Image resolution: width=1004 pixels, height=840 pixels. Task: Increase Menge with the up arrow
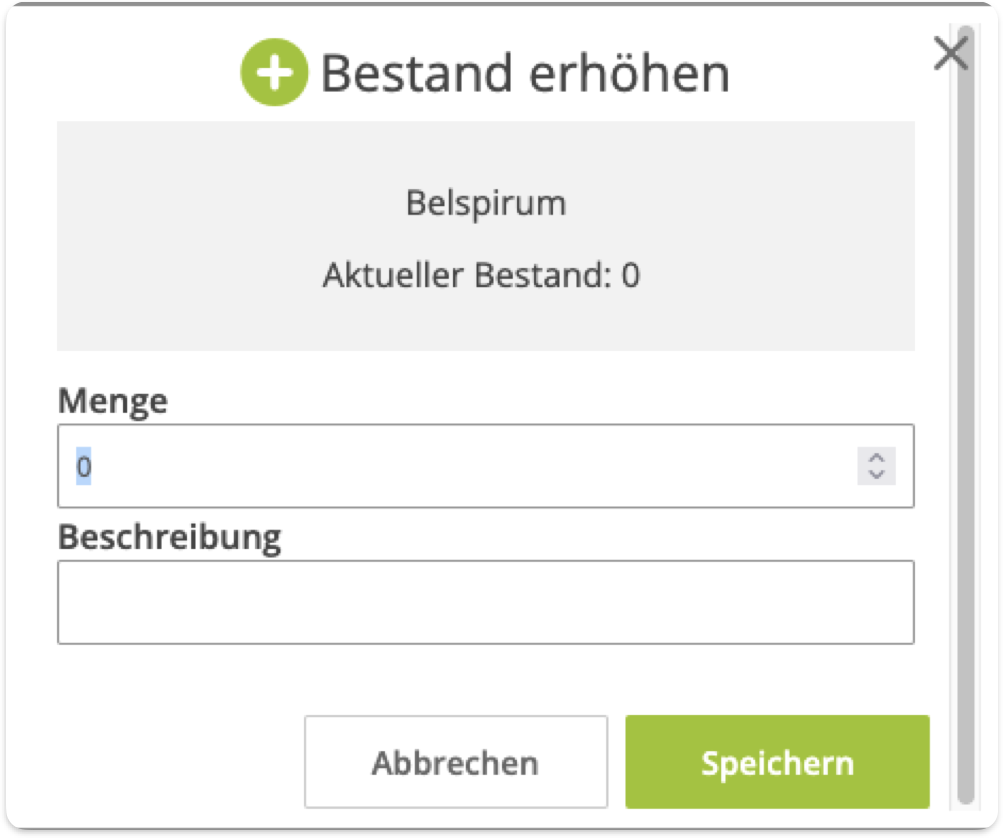(x=877, y=458)
